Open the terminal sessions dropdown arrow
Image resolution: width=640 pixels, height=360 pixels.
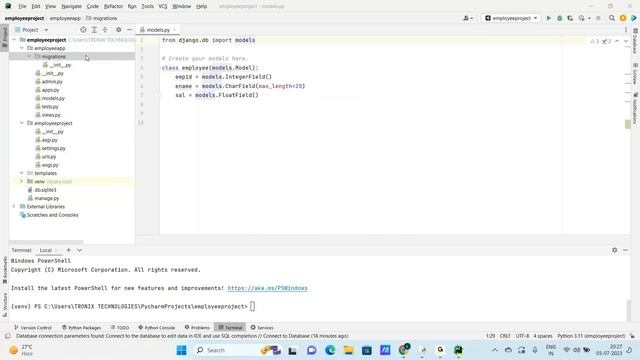[x=80, y=250]
